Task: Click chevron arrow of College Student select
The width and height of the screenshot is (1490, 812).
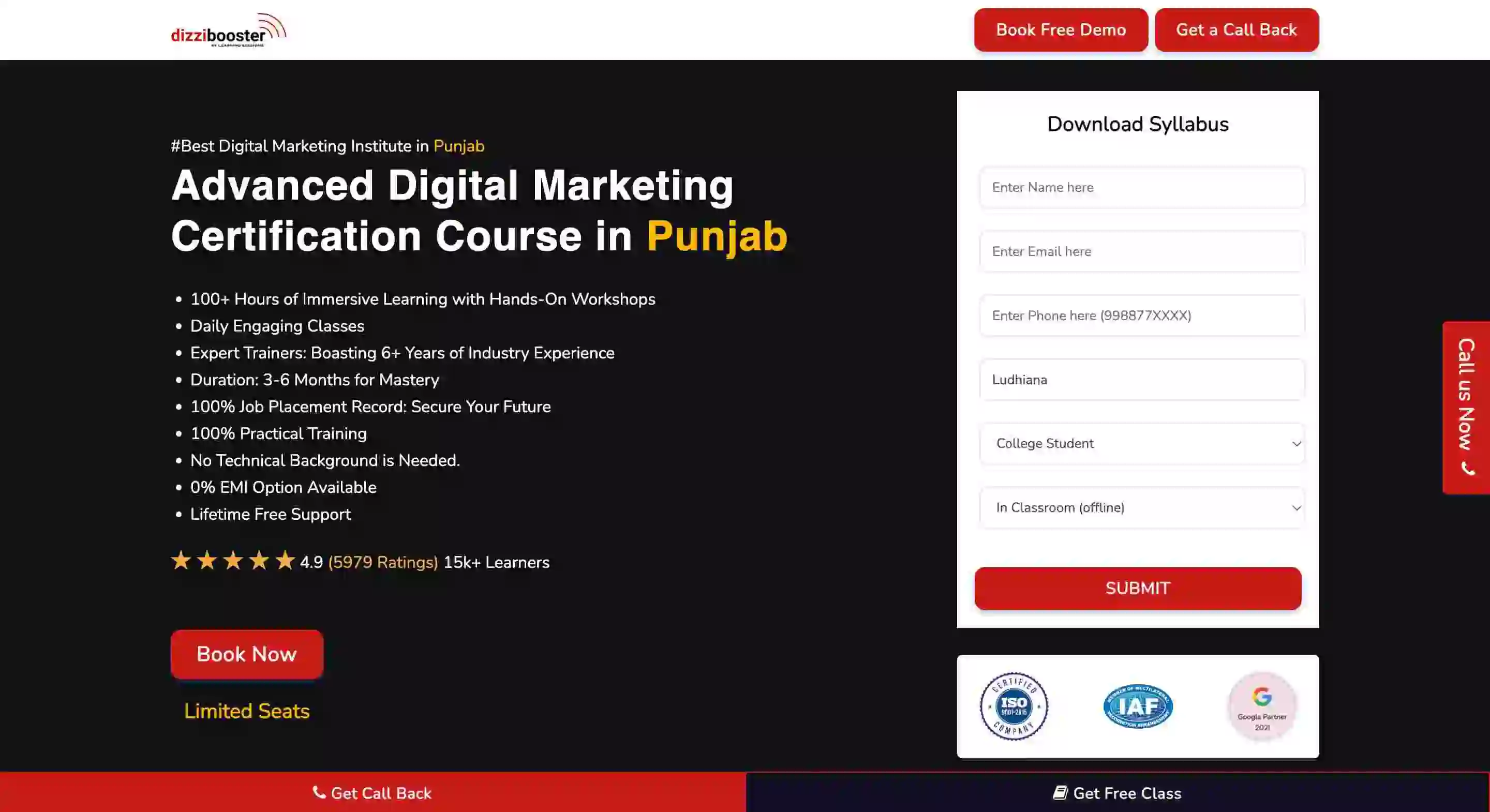Action: click(1296, 444)
